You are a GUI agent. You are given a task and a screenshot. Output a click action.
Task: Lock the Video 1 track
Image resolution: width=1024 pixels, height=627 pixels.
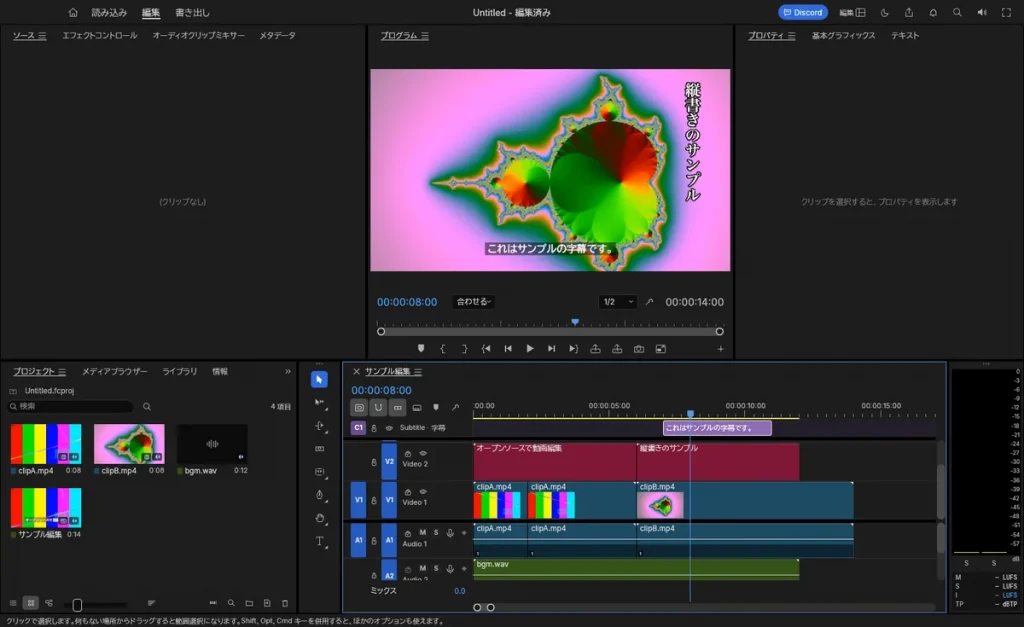click(x=374, y=501)
